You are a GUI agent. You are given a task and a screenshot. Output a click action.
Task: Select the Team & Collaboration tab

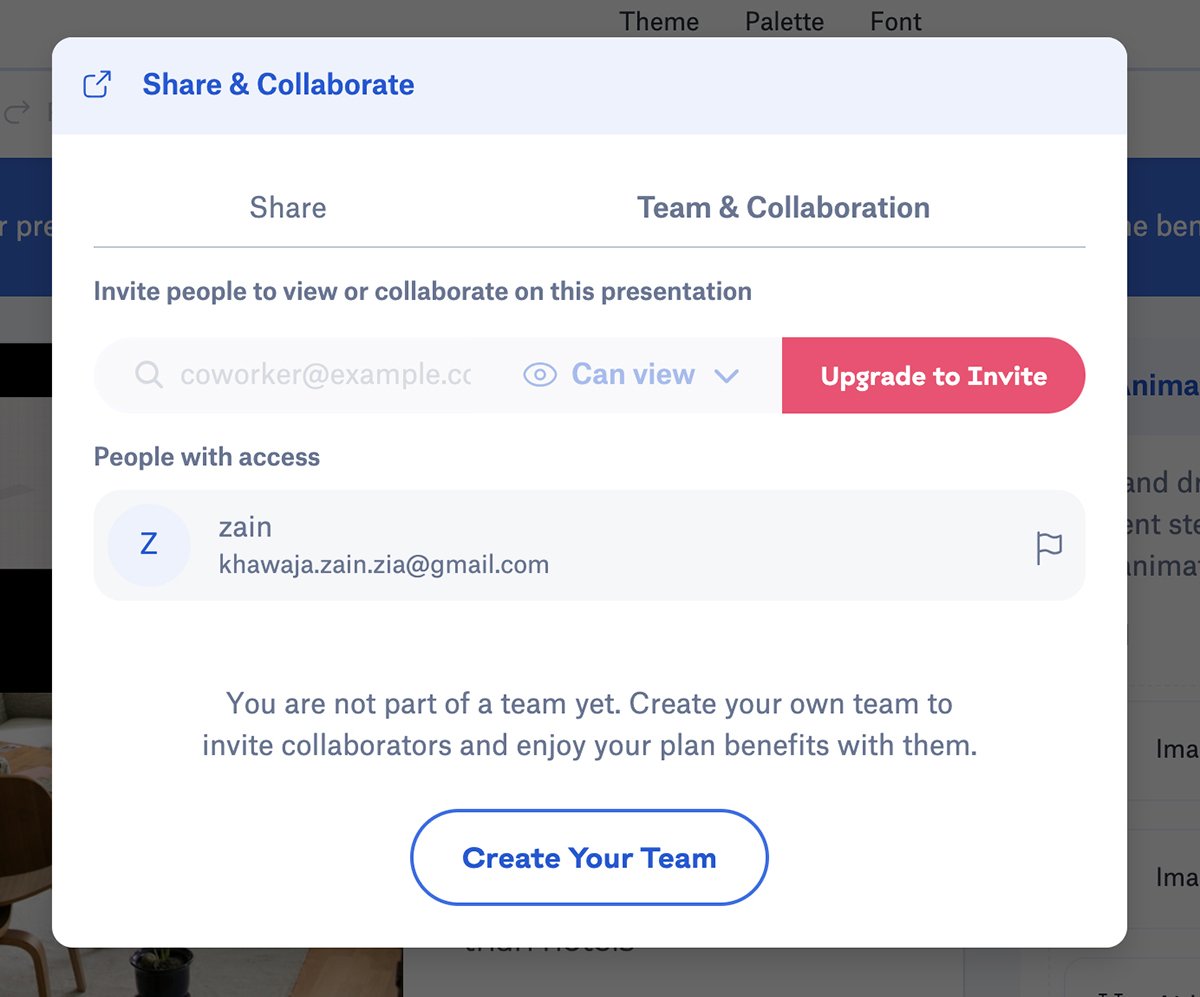783,207
